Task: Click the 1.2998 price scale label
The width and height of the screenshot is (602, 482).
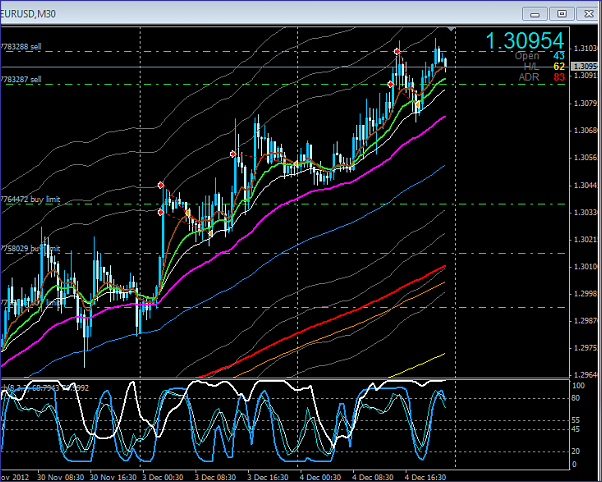Action: pyautogui.click(x=585, y=294)
